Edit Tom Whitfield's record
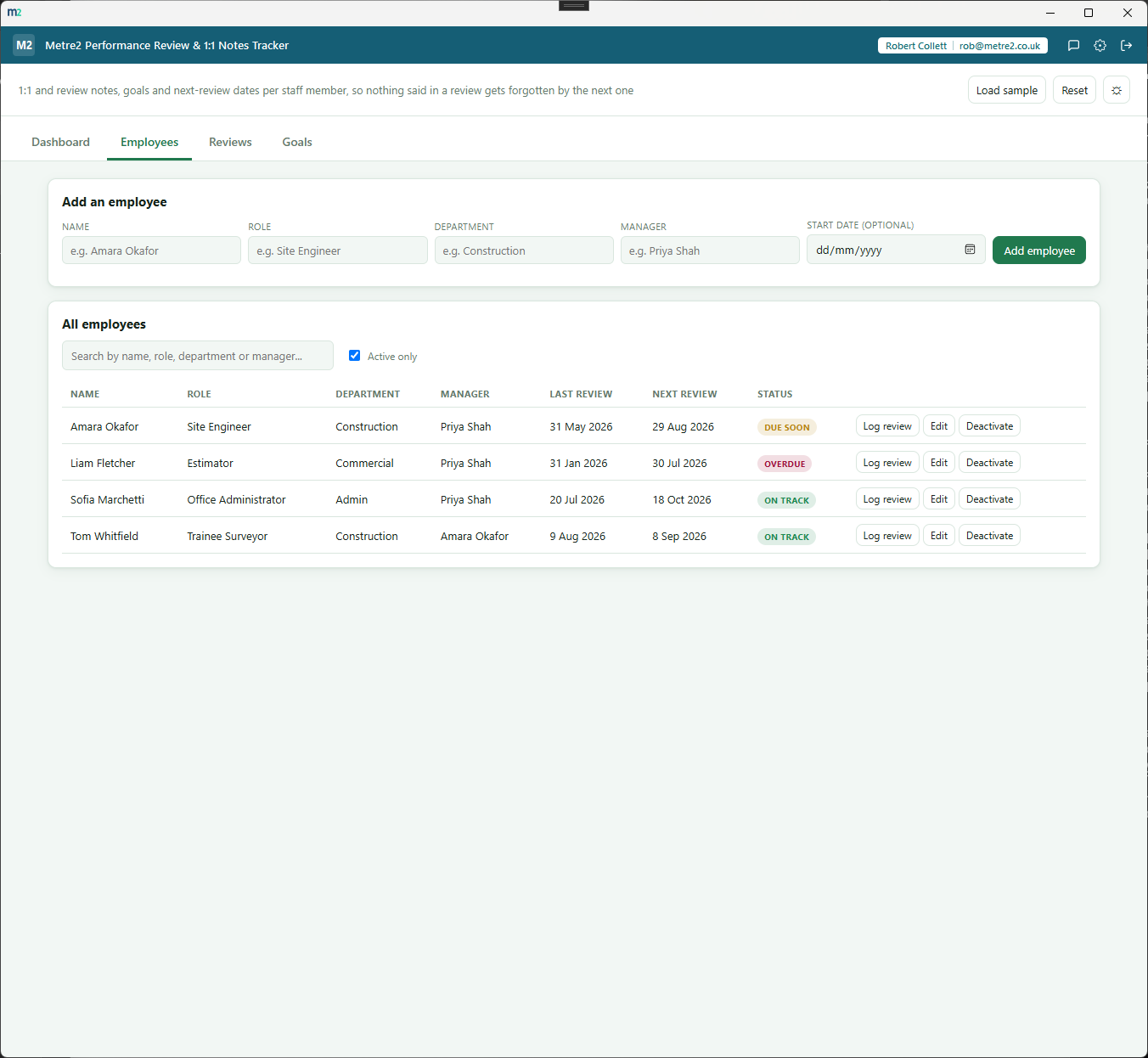 point(939,536)
